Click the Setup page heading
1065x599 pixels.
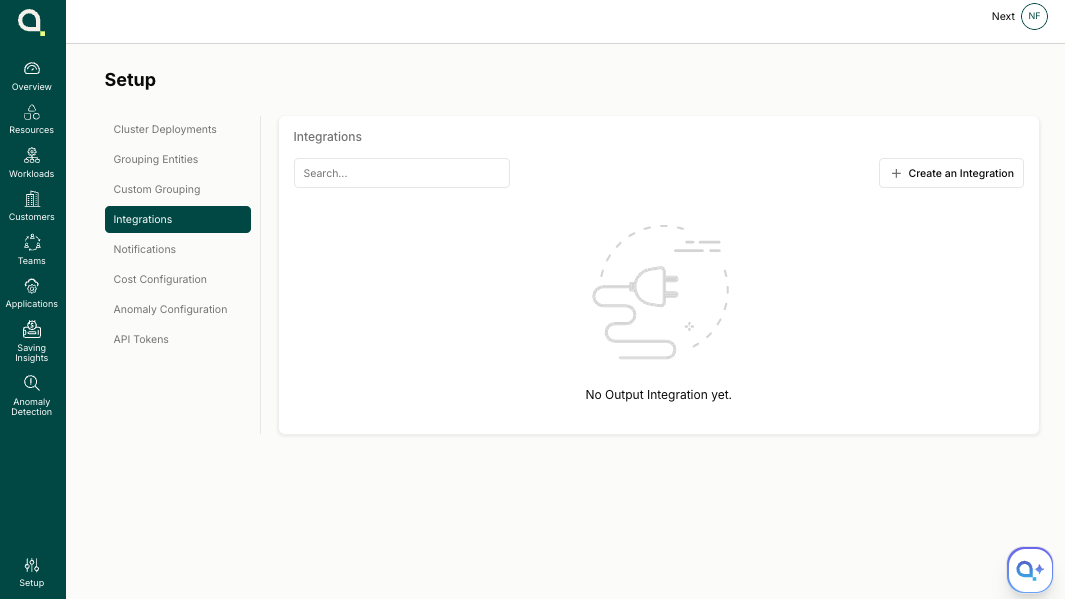click(x=130, y=79)
